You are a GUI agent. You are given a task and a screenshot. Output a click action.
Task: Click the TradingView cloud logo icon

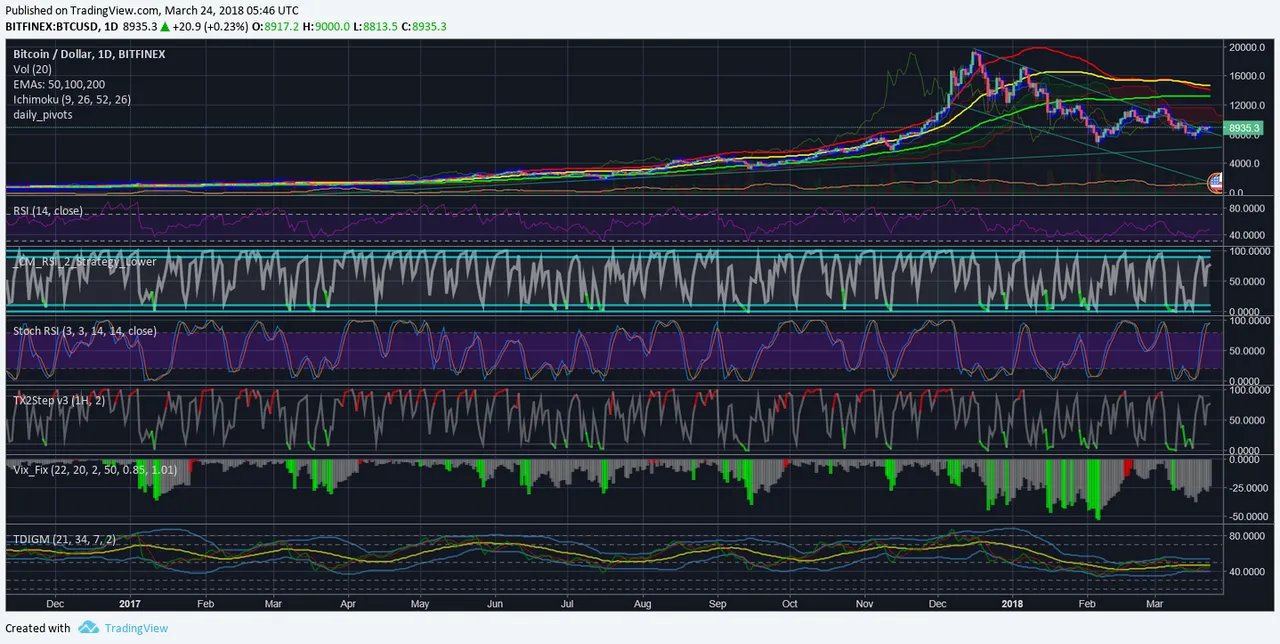click(x=88, y=628)
